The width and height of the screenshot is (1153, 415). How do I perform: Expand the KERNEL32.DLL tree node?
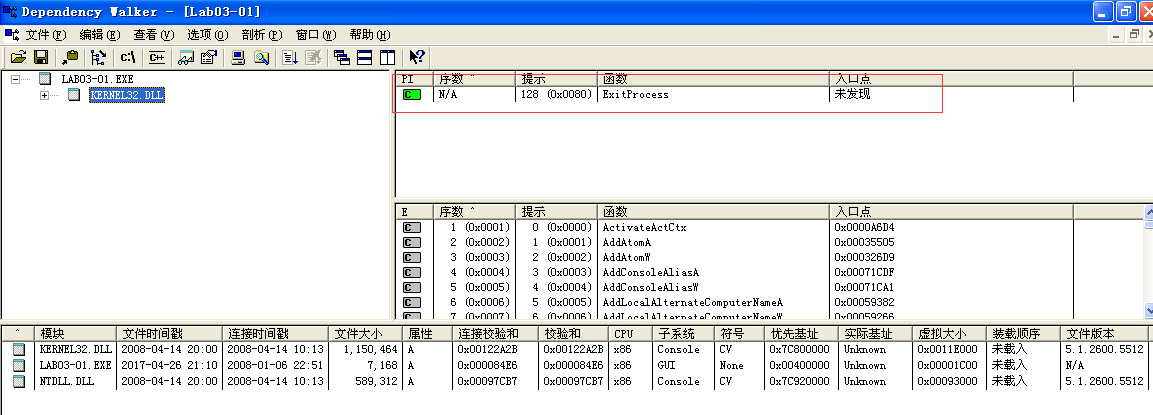(45, 96)
